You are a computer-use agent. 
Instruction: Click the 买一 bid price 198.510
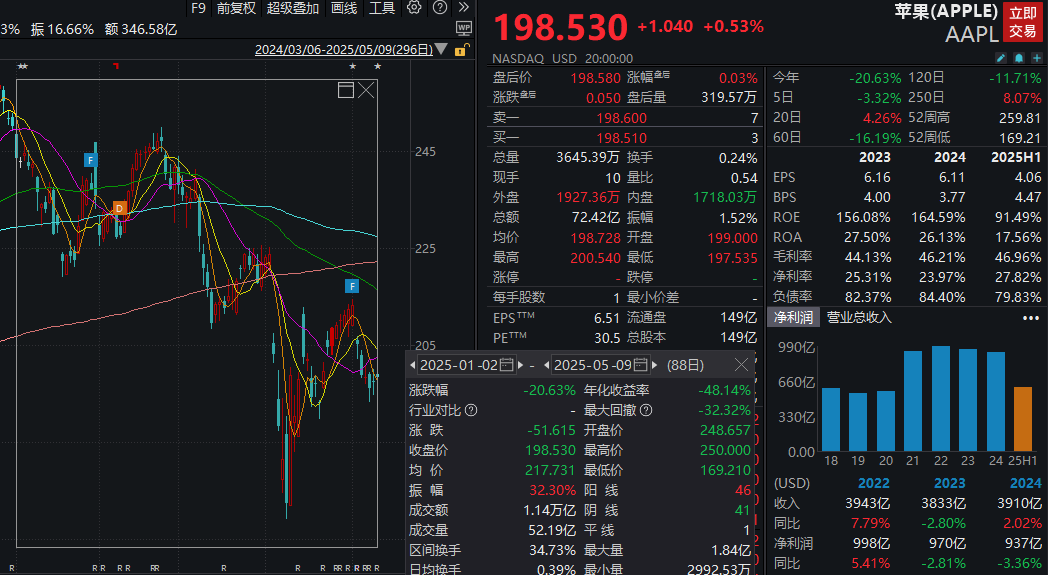622,138
